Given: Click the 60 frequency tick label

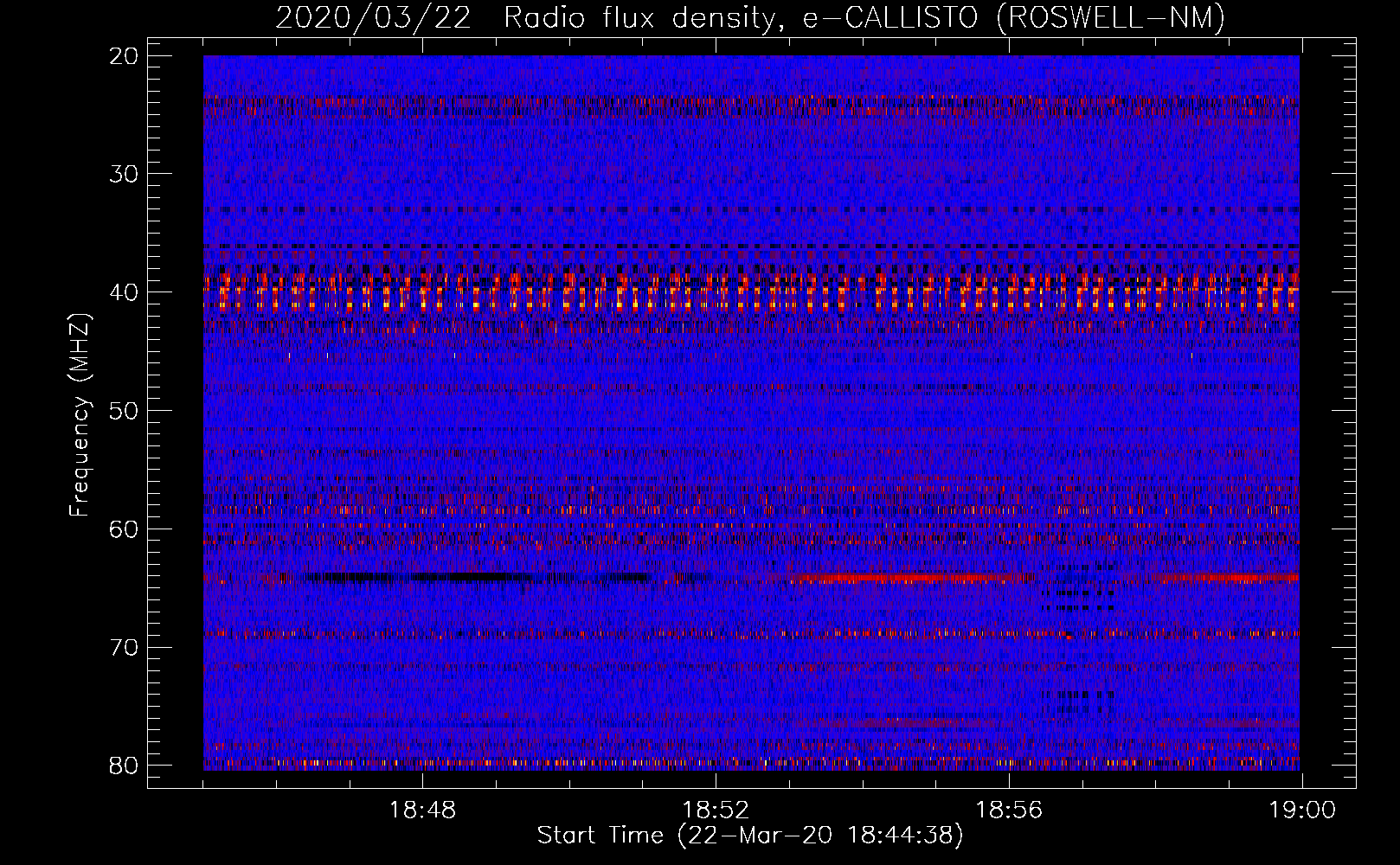Looking at the screenshot, I should [125, 529].
